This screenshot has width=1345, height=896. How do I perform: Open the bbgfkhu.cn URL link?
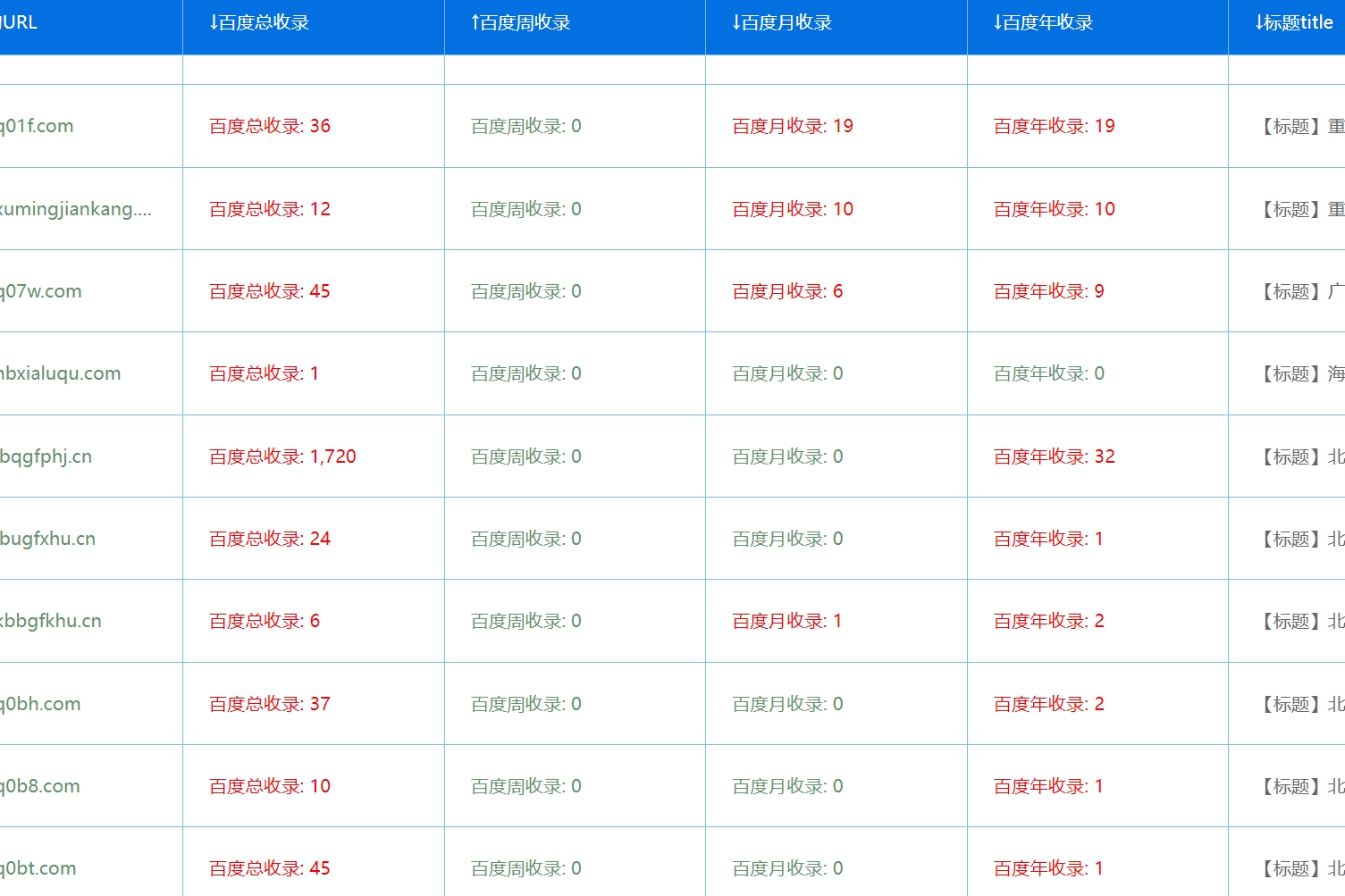(51, 621)
